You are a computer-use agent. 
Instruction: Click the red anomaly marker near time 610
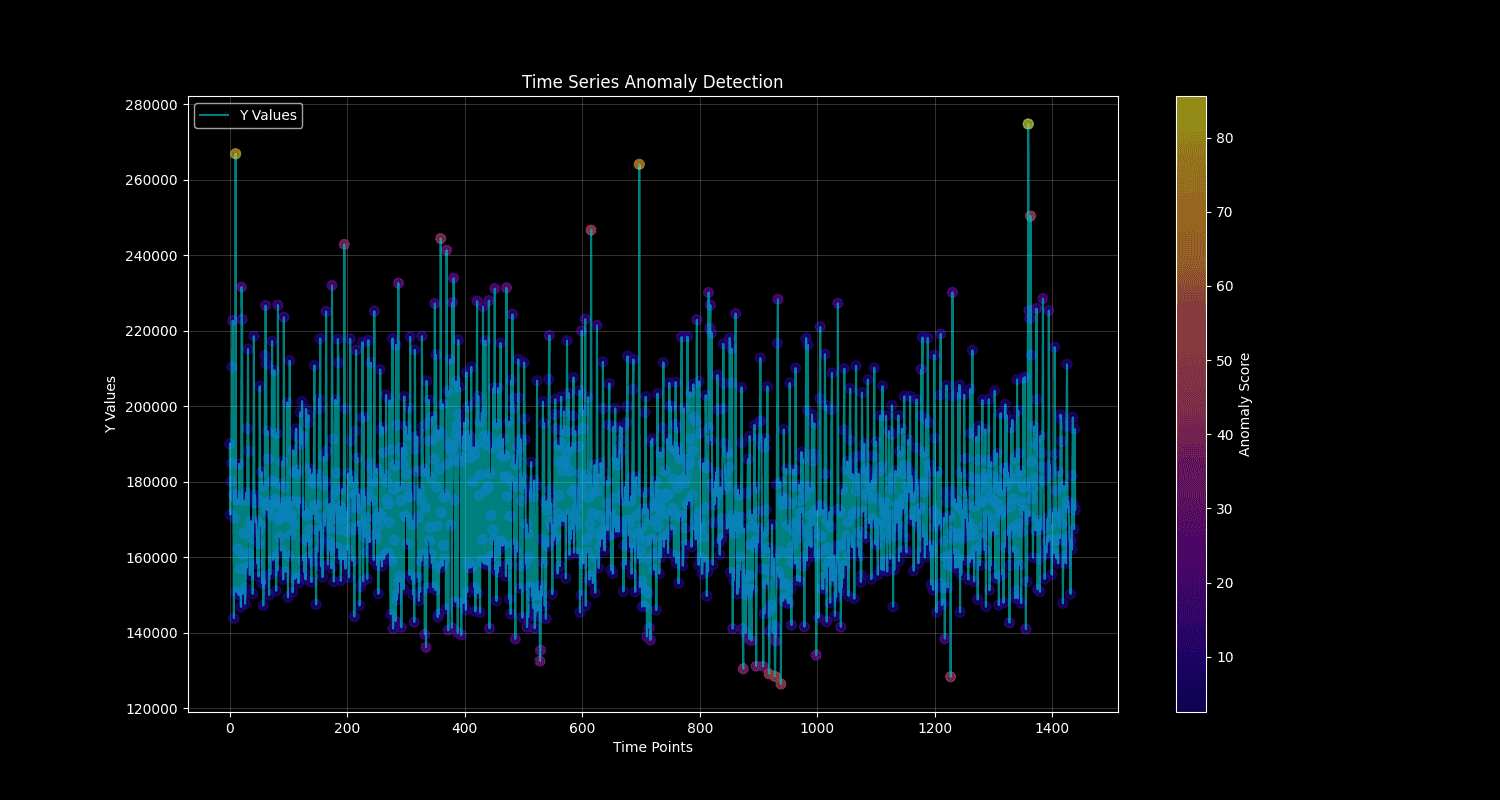tap(589, 231)
